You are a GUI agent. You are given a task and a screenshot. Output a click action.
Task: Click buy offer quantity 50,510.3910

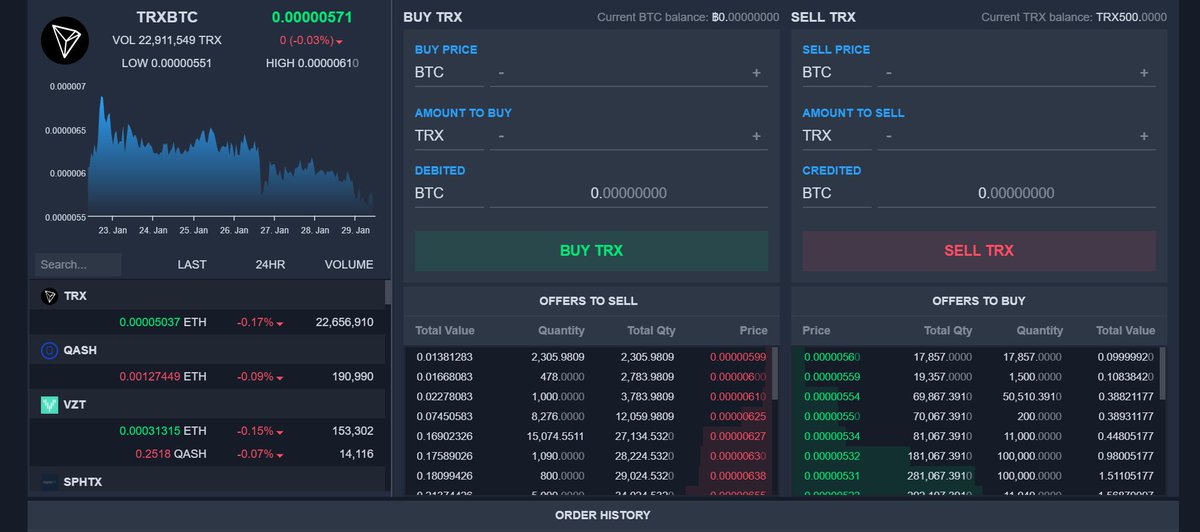click(x=1034, y=396)
